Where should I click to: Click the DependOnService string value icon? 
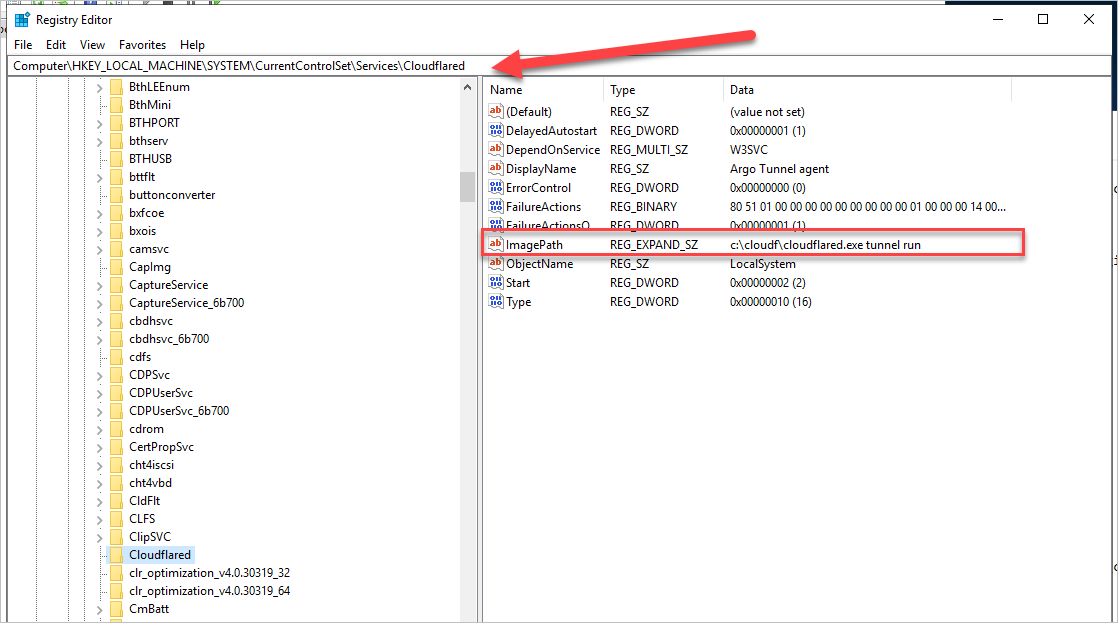(496, 150)
